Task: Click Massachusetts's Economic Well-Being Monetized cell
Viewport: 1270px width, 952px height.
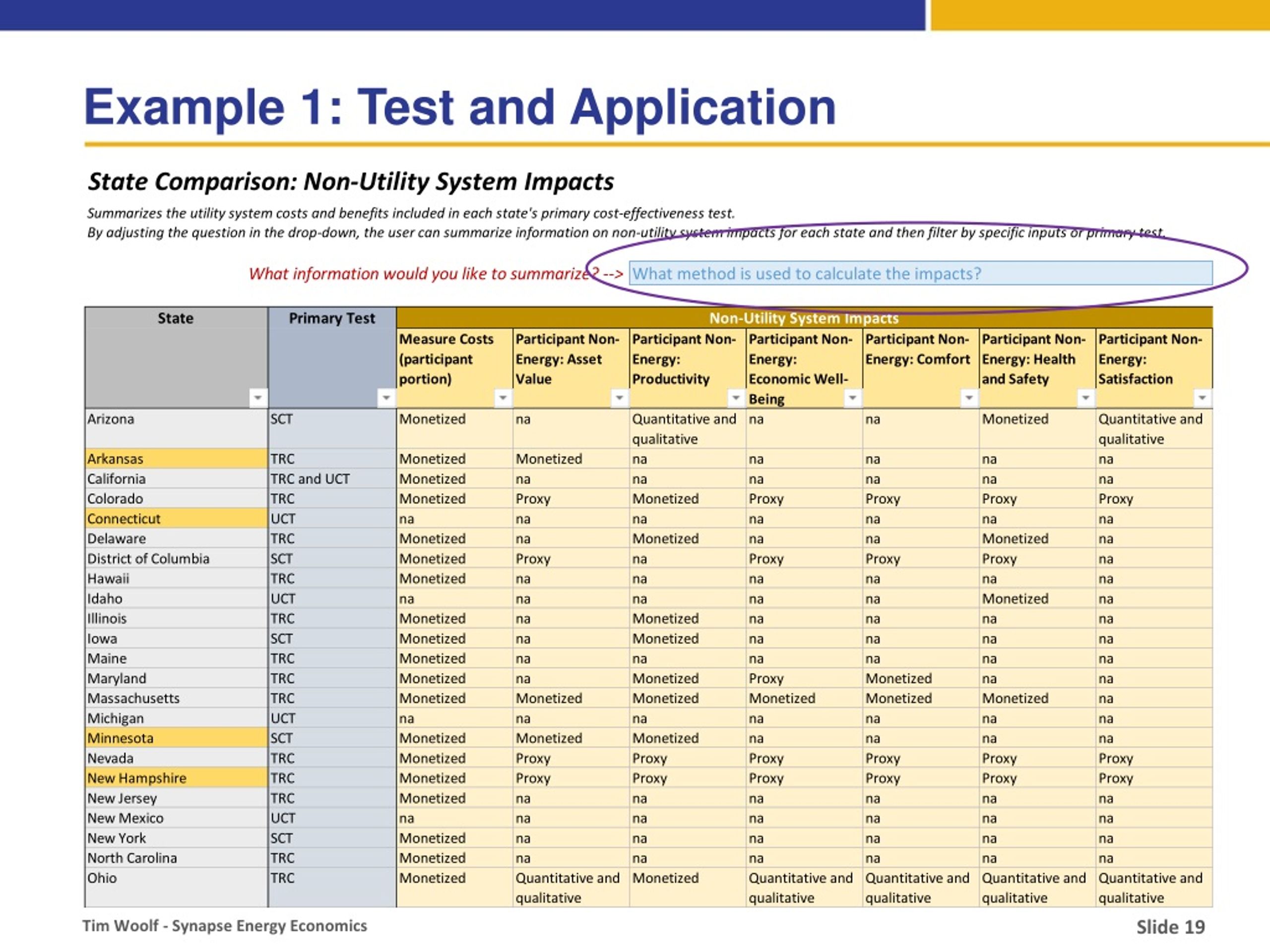Action: (804, 698)
